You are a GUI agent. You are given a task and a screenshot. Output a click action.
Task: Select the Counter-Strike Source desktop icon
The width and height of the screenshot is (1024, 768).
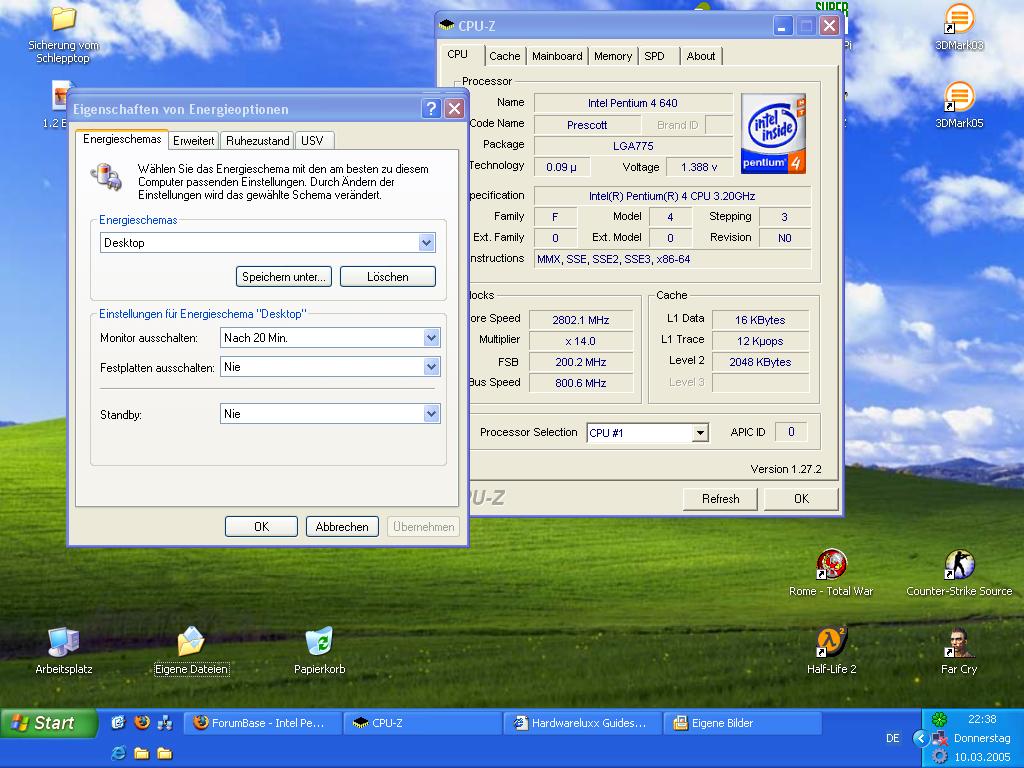959,573
